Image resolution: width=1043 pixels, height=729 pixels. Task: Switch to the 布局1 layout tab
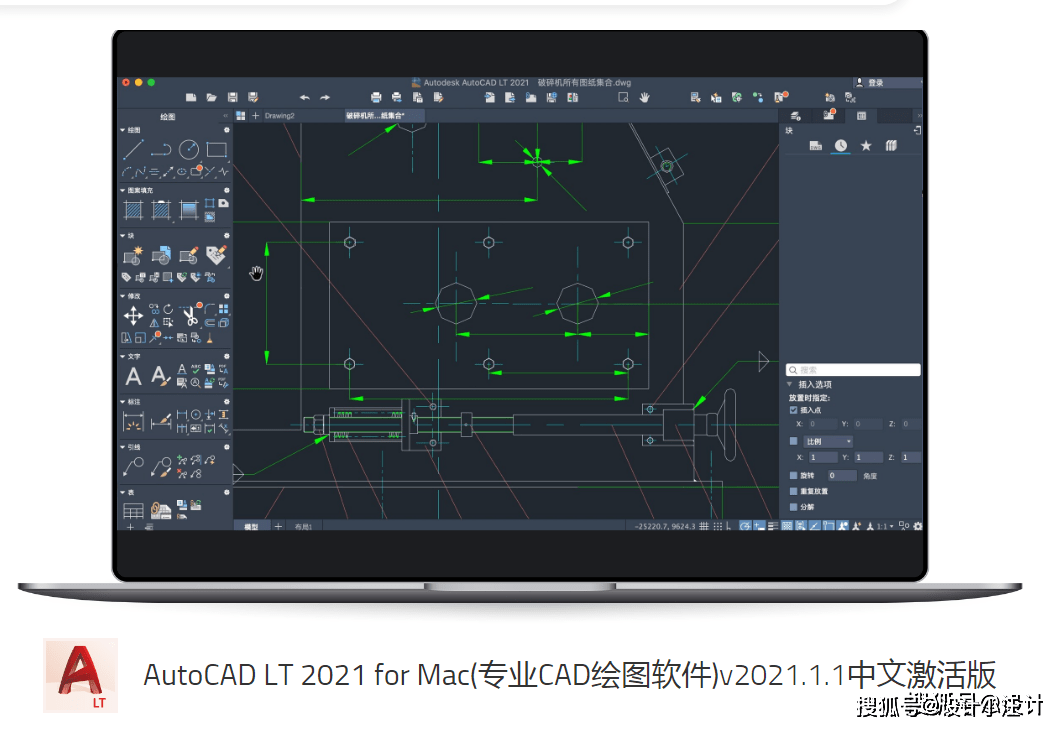(303, 527)
